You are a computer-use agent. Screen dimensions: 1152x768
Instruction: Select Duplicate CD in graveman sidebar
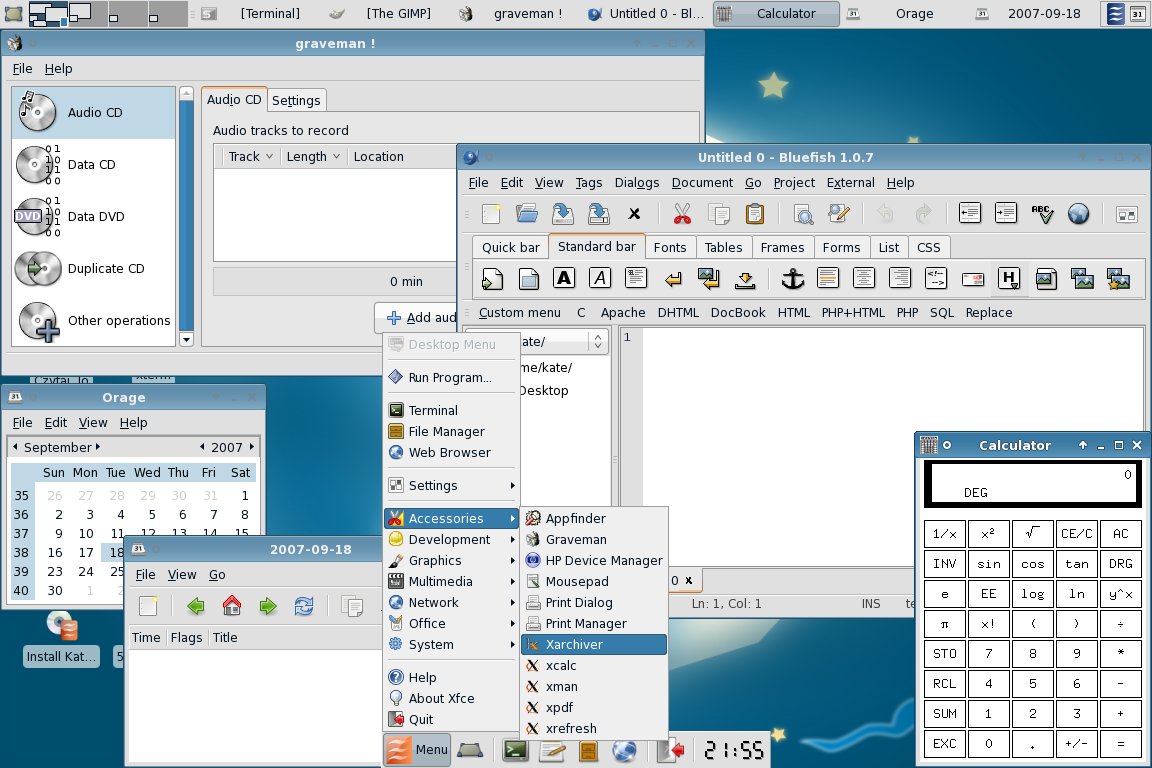[x=93, y=269]
